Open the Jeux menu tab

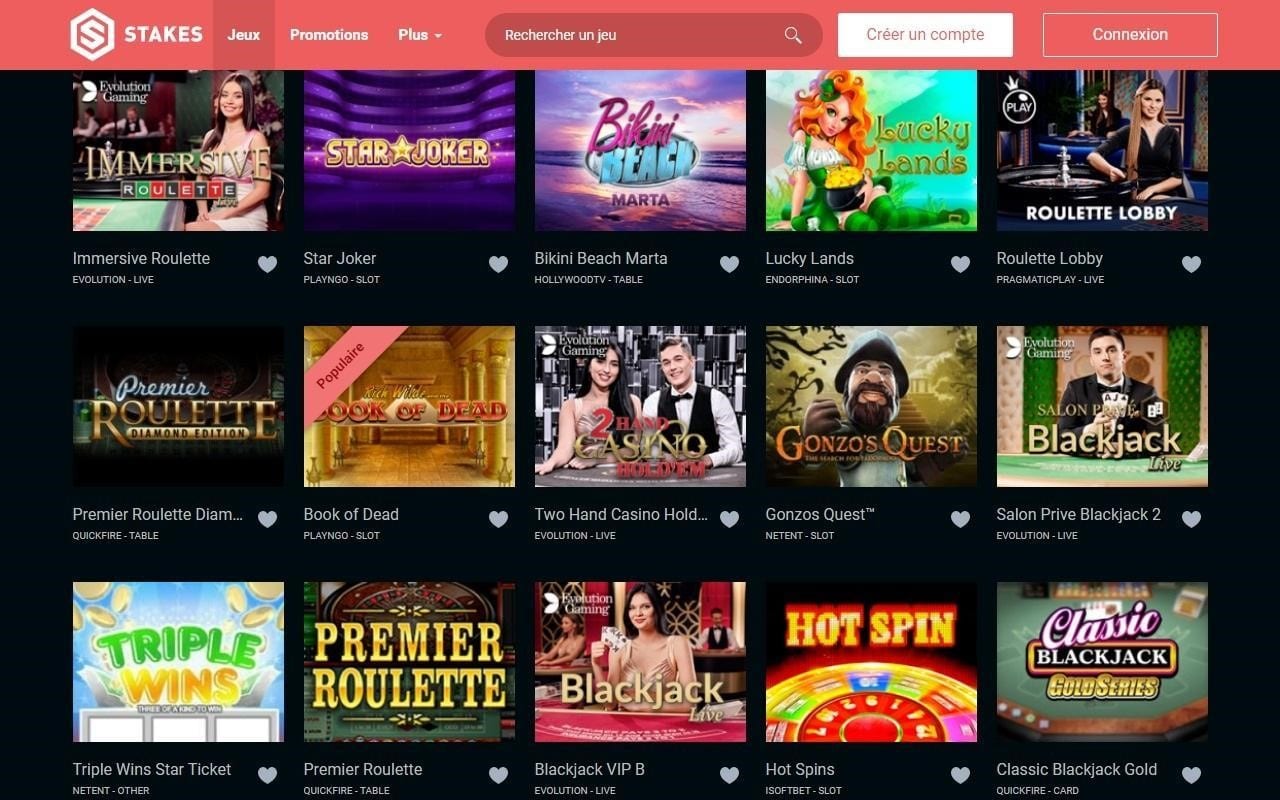click(x=243, y=35)
